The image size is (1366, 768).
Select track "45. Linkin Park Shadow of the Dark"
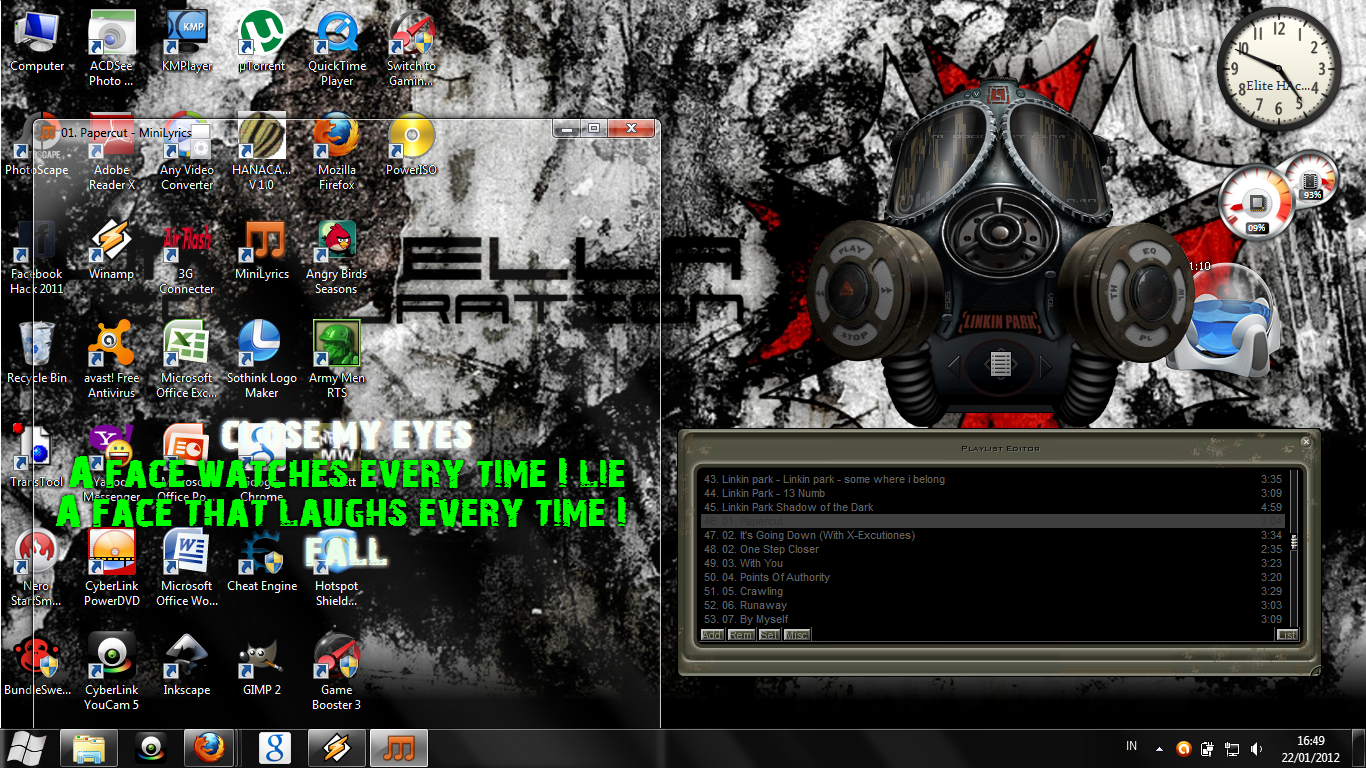click(x=993, y=507)
